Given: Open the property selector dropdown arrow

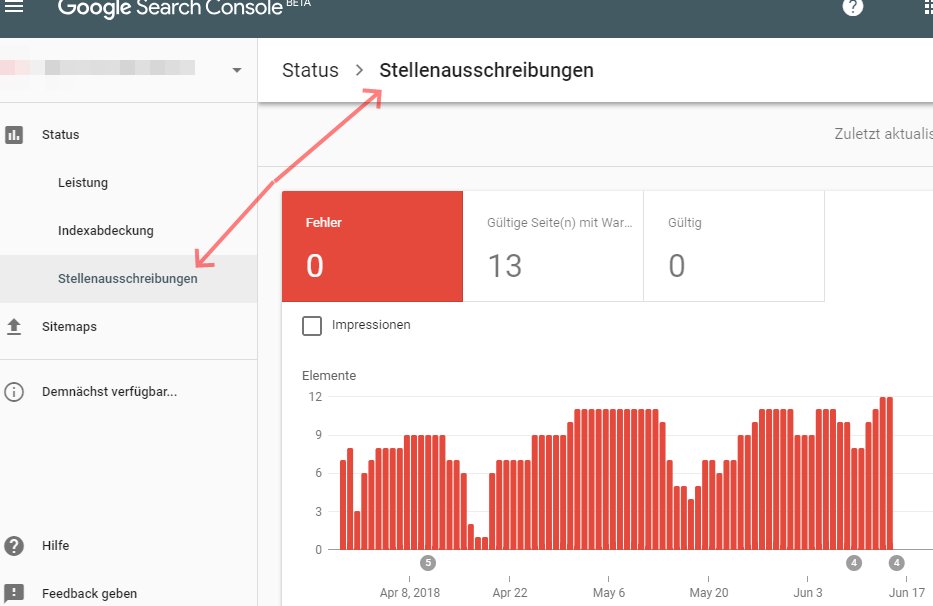Looking at the screenshot, I should pyautogui.click(x=236, y=70).
